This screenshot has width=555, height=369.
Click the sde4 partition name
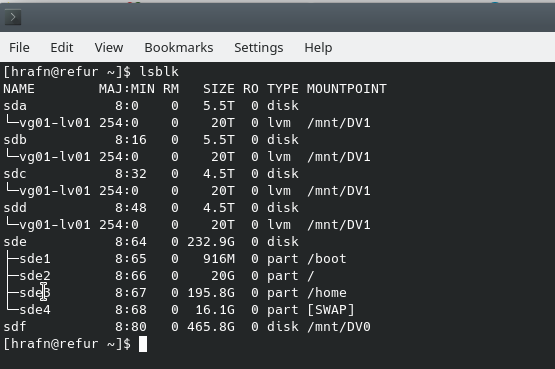[35, 310]
